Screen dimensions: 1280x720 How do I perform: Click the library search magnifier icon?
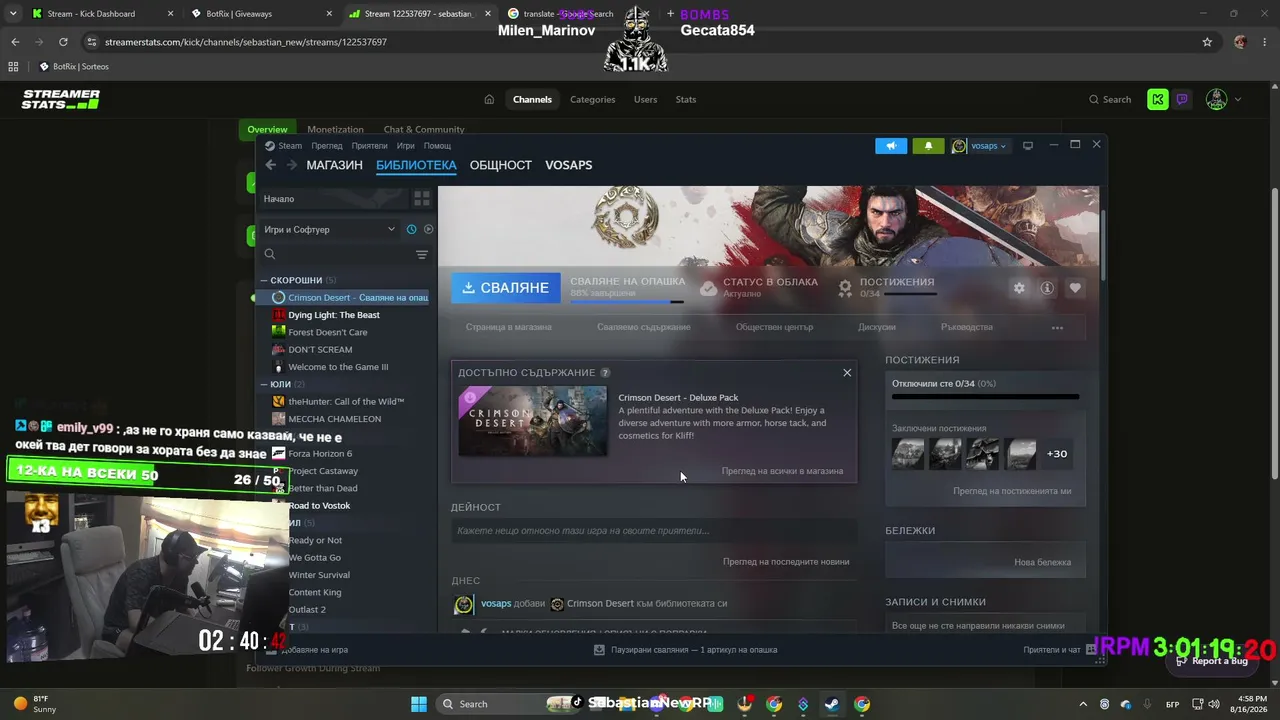(x=270, y=255)
